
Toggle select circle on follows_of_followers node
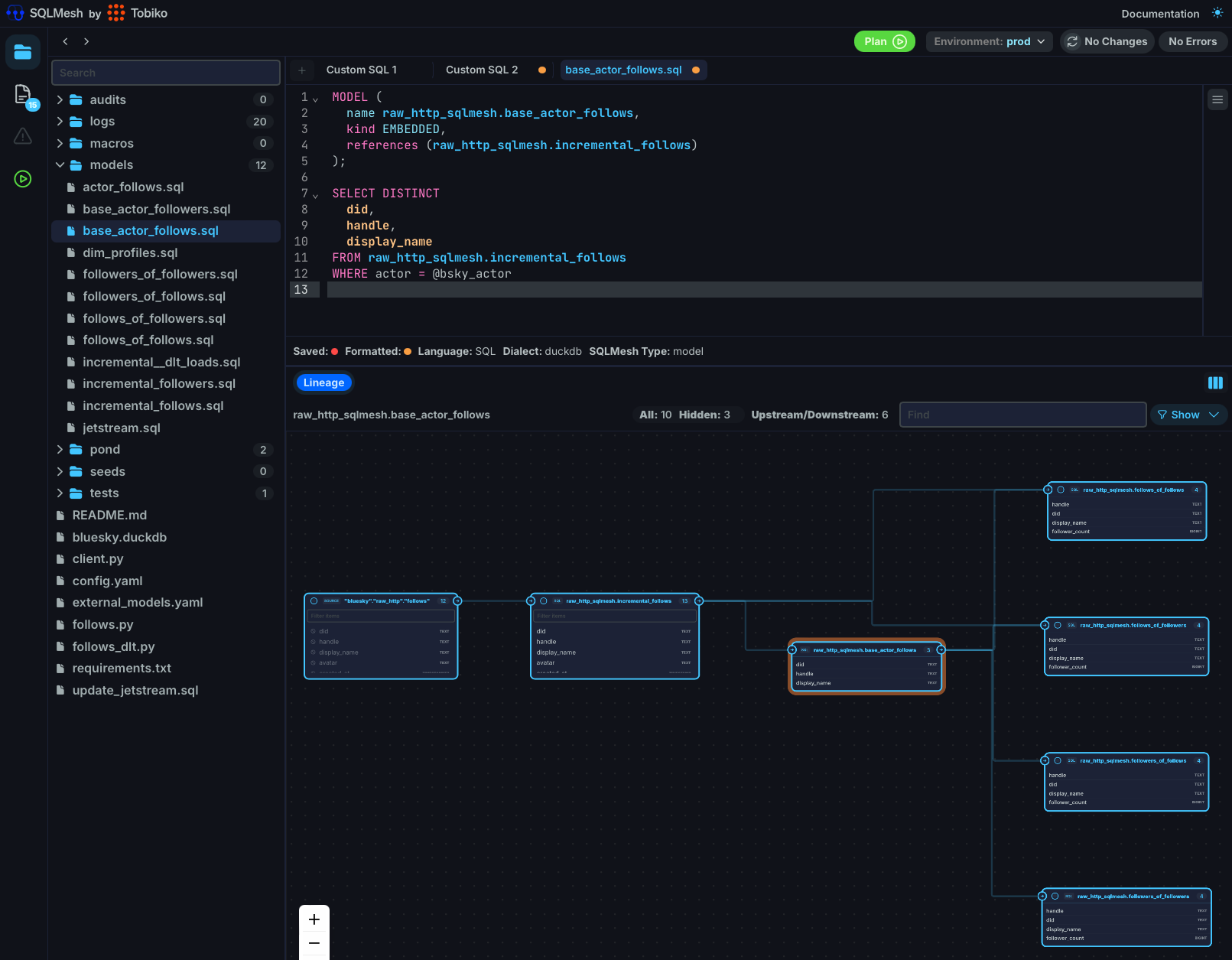point(1058,626)
